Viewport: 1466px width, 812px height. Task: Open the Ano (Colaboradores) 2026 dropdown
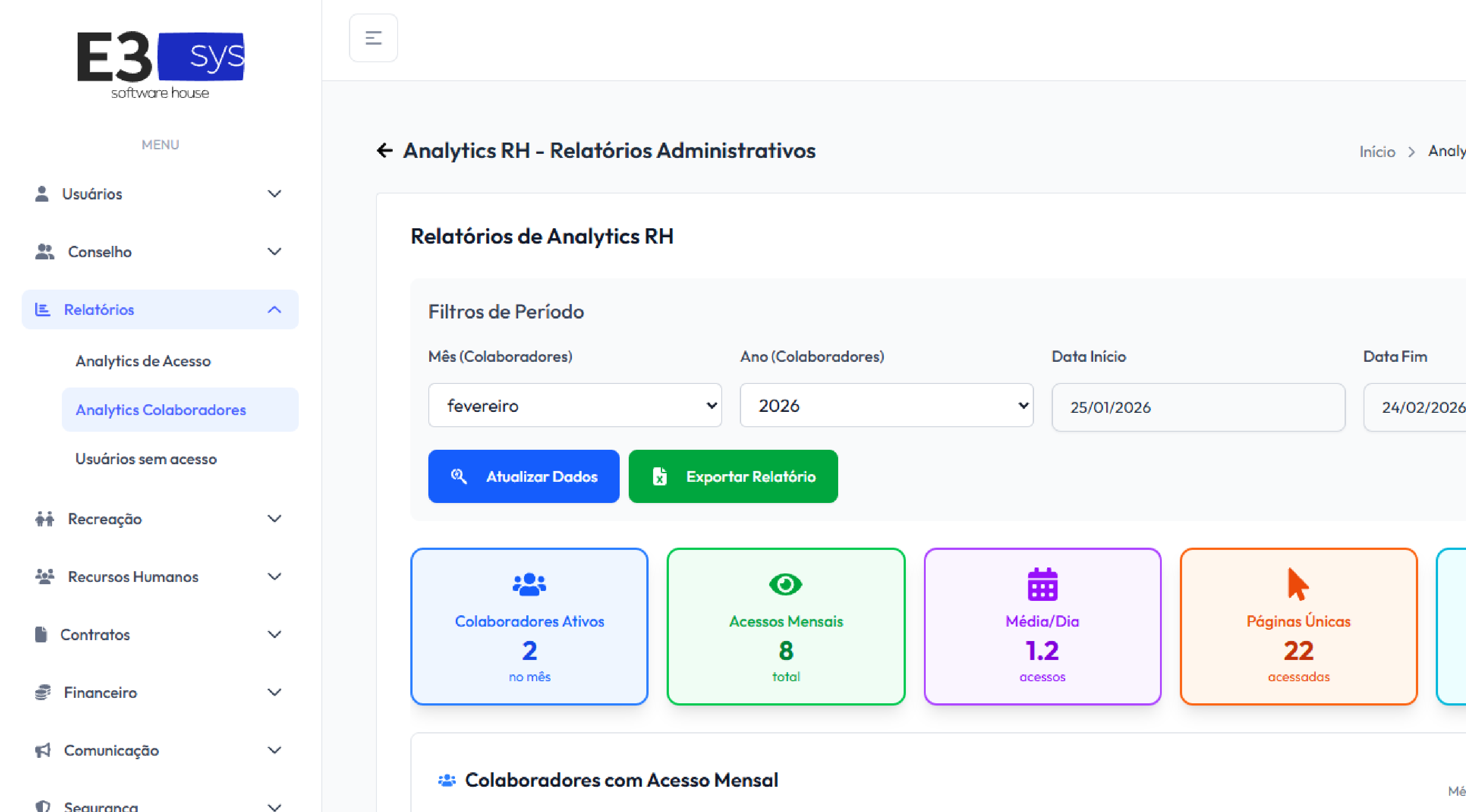coord(886,406)
